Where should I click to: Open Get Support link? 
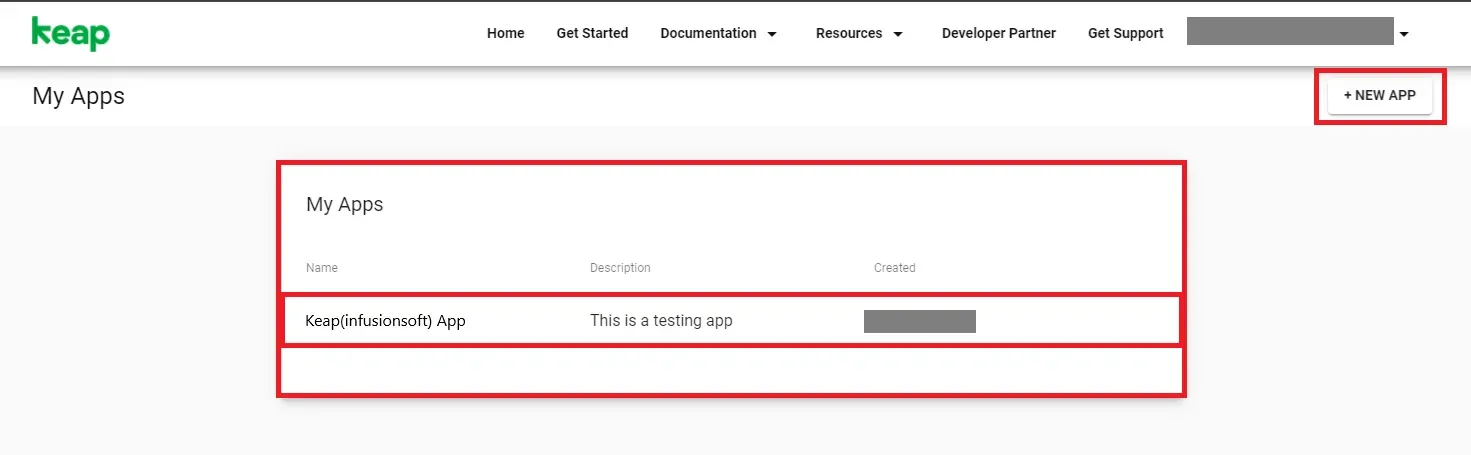tap(1126, 33)
